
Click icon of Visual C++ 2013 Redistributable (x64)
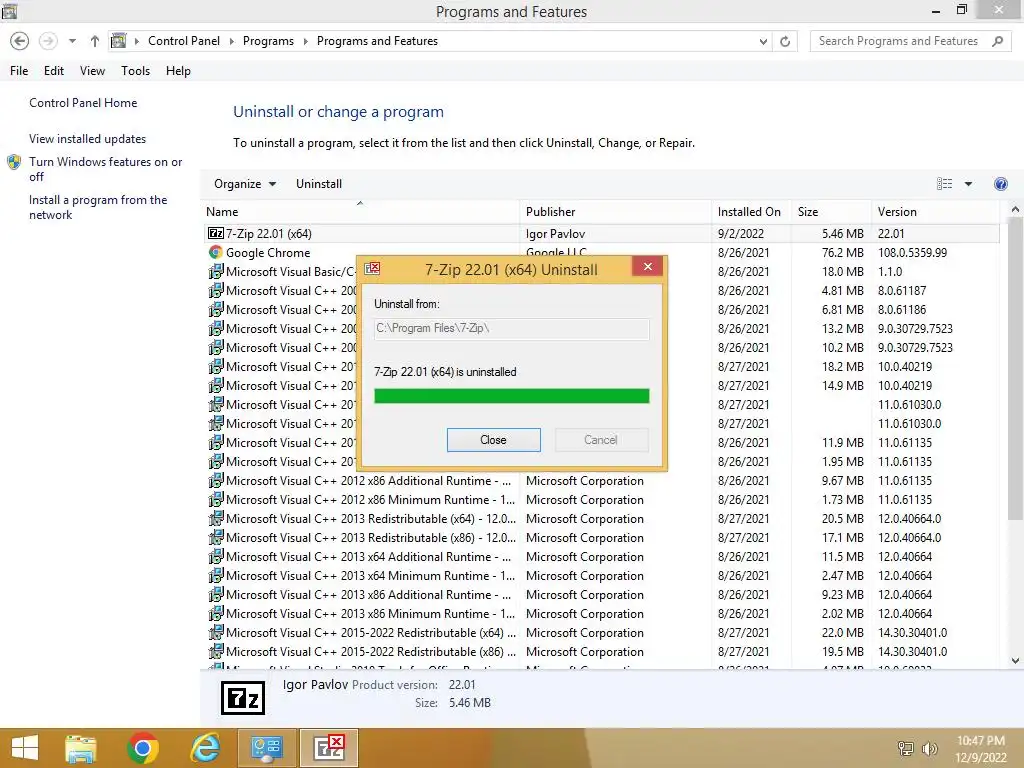(x=216, y=519)
